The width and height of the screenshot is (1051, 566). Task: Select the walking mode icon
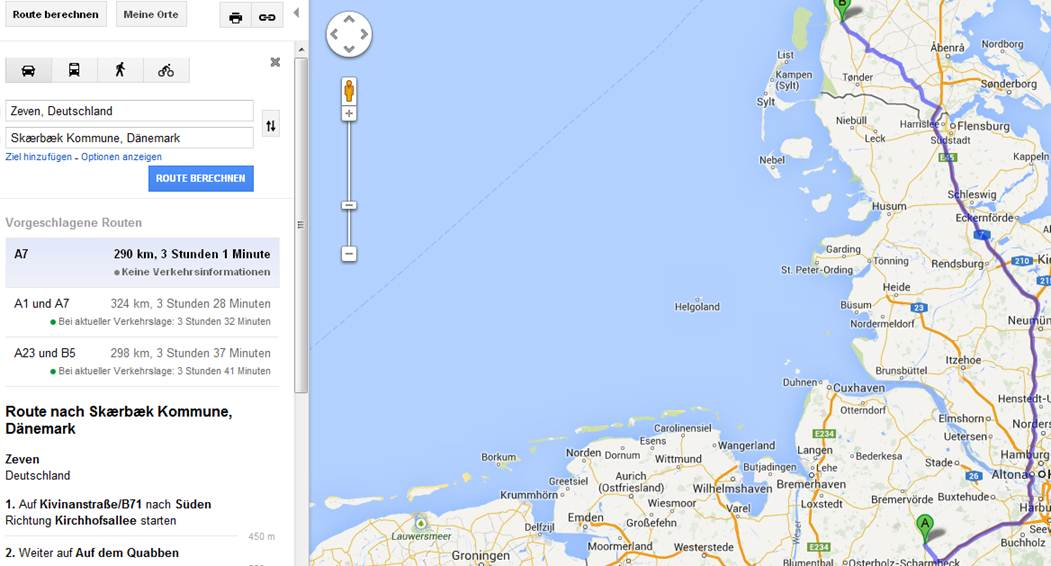click(x=120, y=70)
